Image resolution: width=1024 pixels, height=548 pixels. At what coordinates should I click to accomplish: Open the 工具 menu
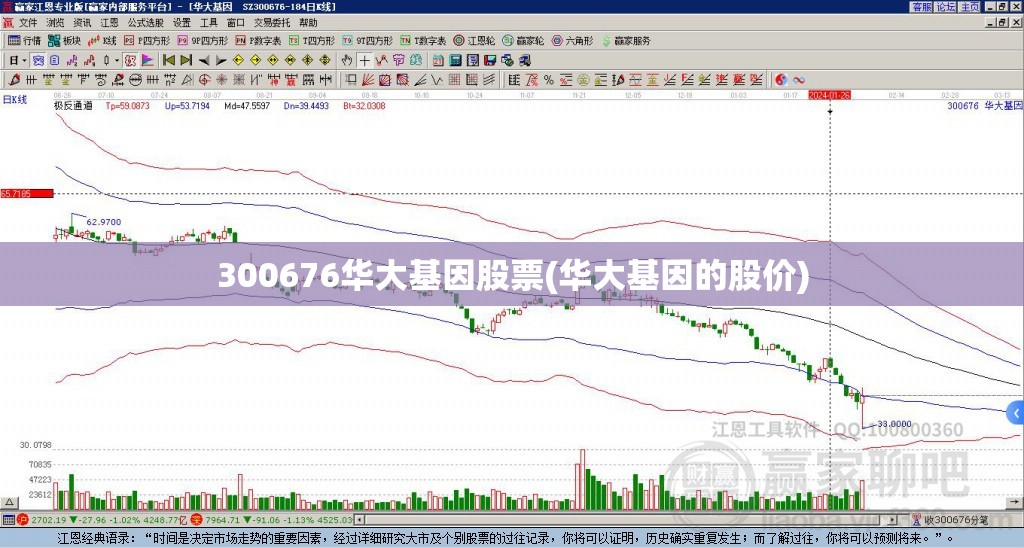(208, 23)
